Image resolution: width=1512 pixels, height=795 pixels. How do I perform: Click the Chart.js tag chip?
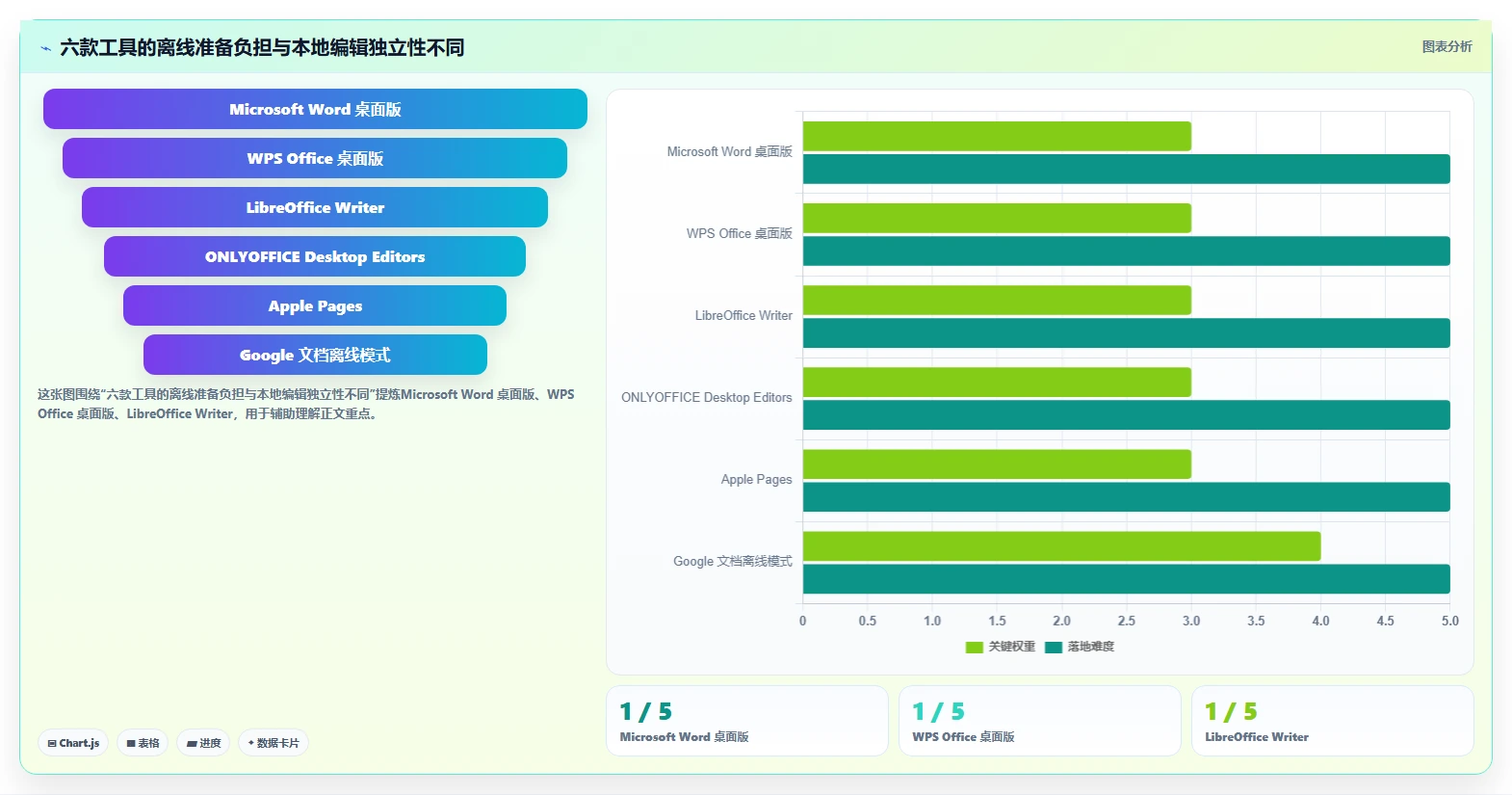(73, 743)
